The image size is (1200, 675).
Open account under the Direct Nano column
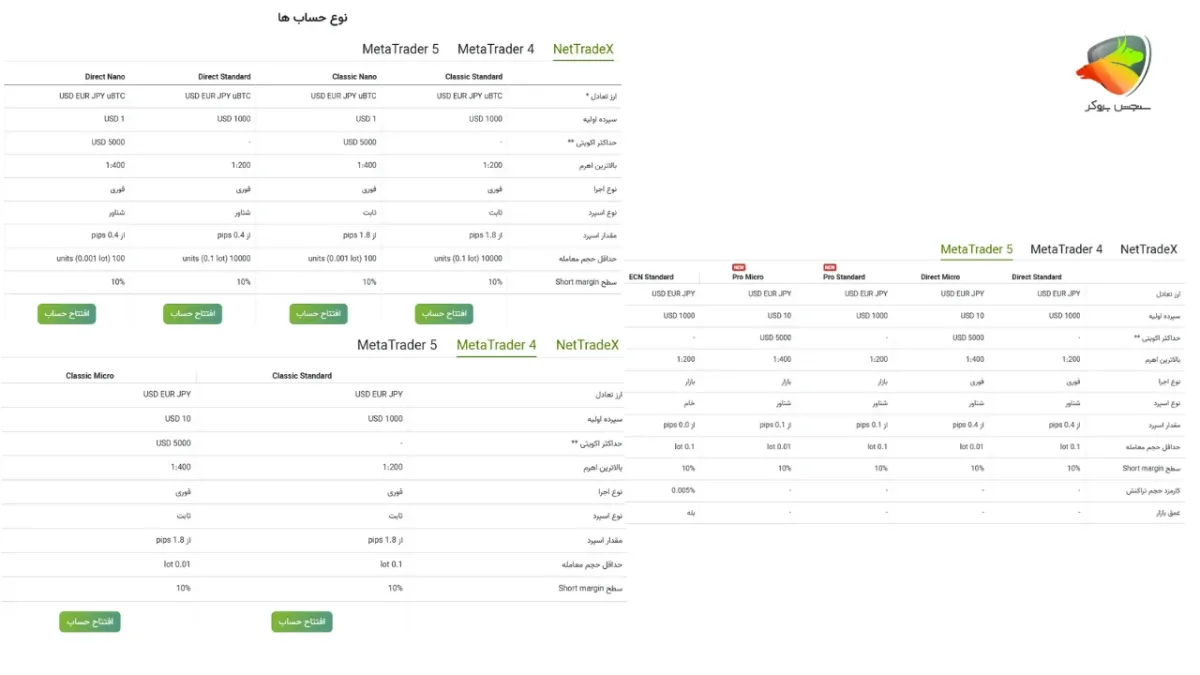click(67, 314)
